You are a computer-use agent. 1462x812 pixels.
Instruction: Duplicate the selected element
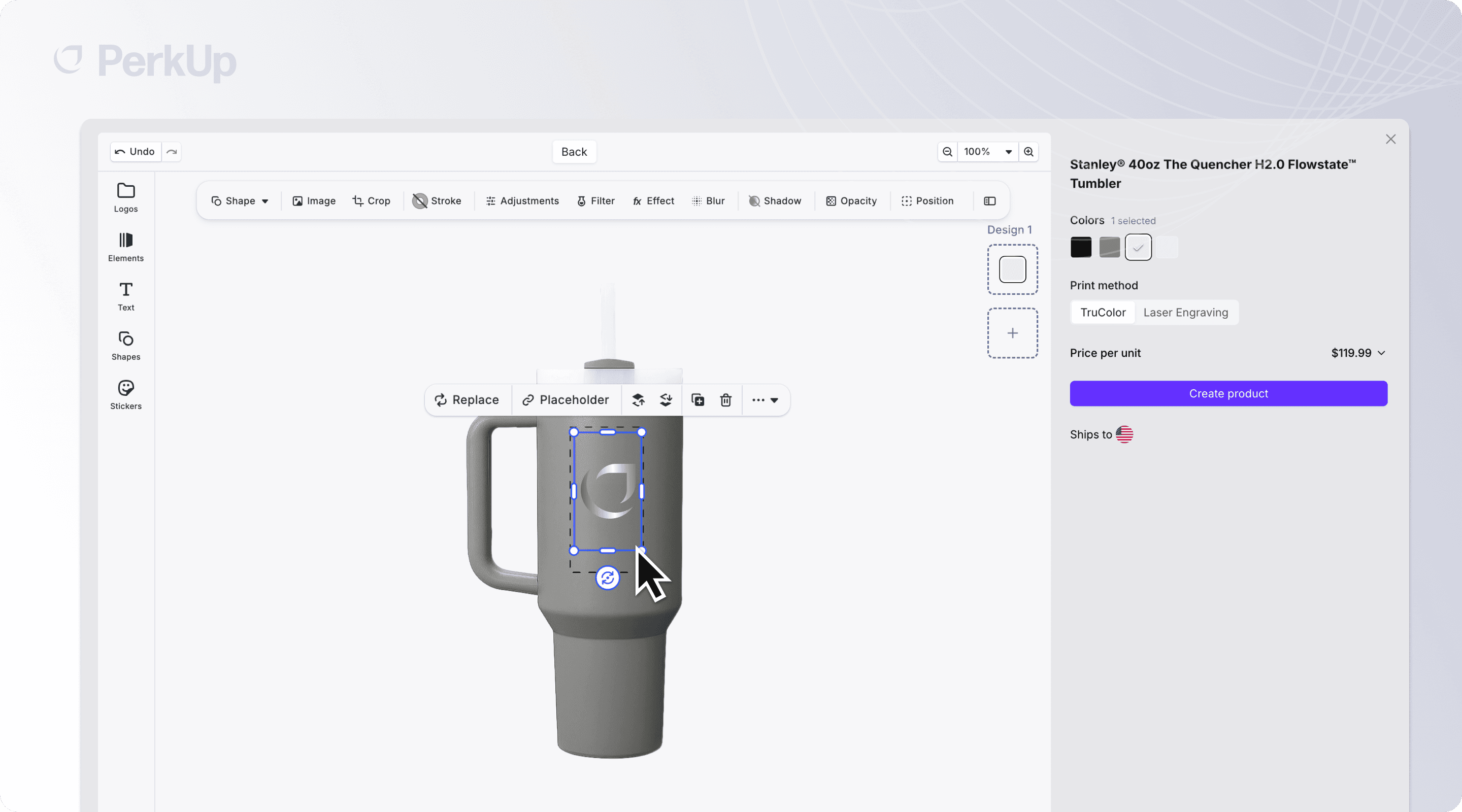(x=697, y=400)
